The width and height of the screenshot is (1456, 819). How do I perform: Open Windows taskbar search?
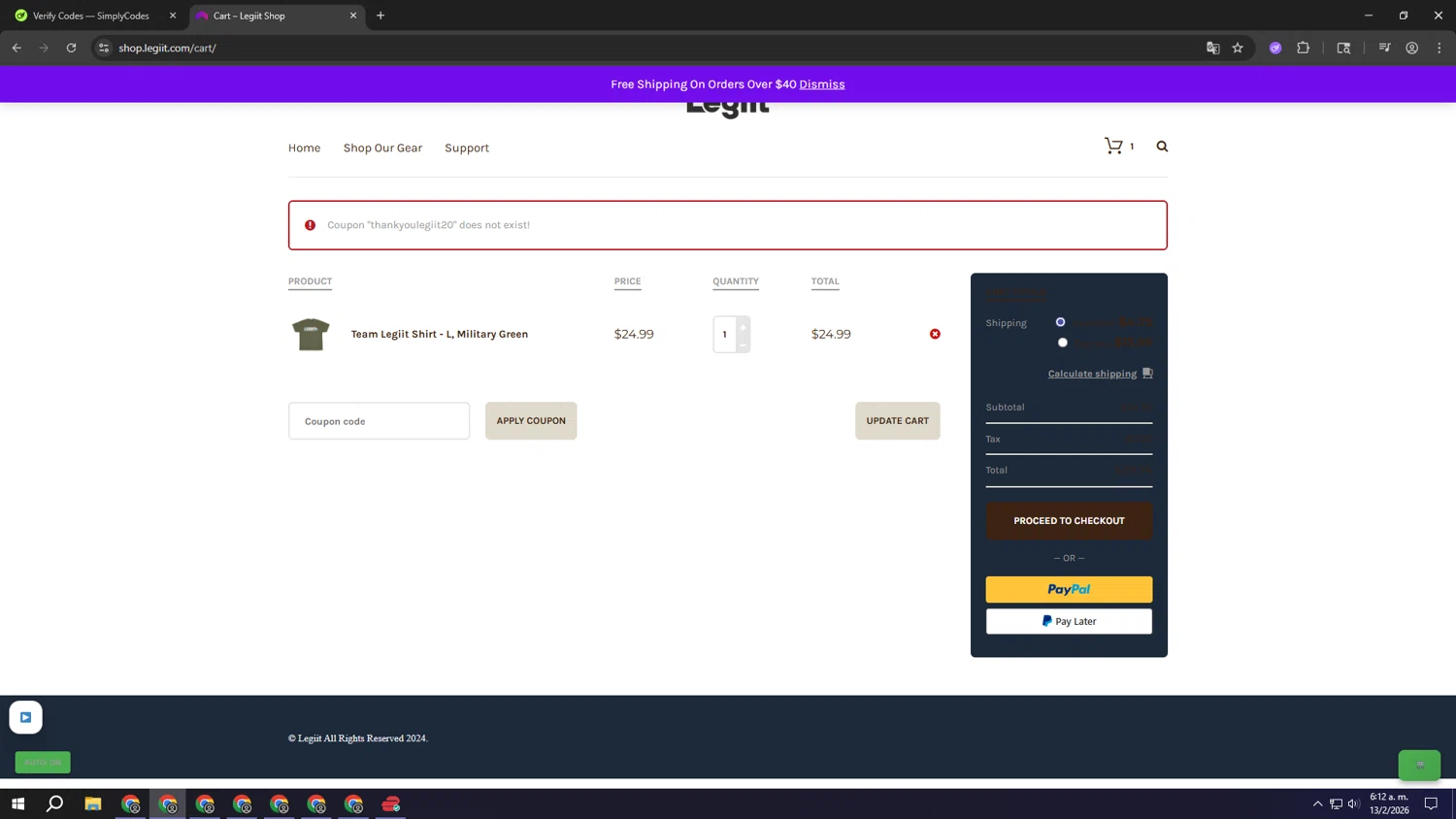pos(55,803)
